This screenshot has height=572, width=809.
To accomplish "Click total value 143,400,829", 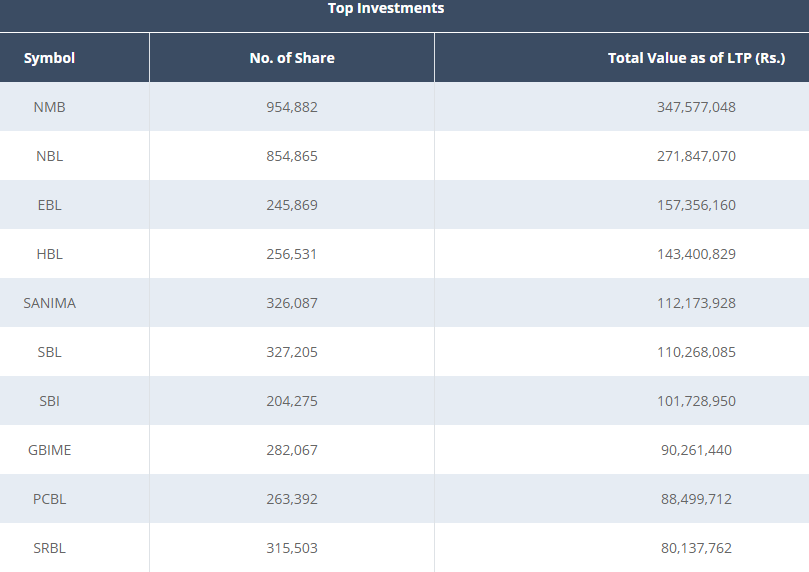I will click(x=697, y=254).
